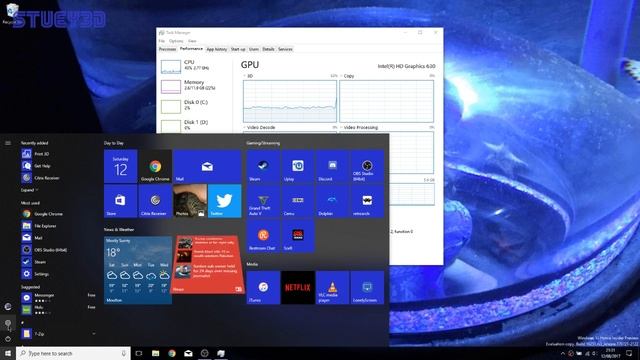
Task: Switch to the Start-up tab
Action: 238,49
